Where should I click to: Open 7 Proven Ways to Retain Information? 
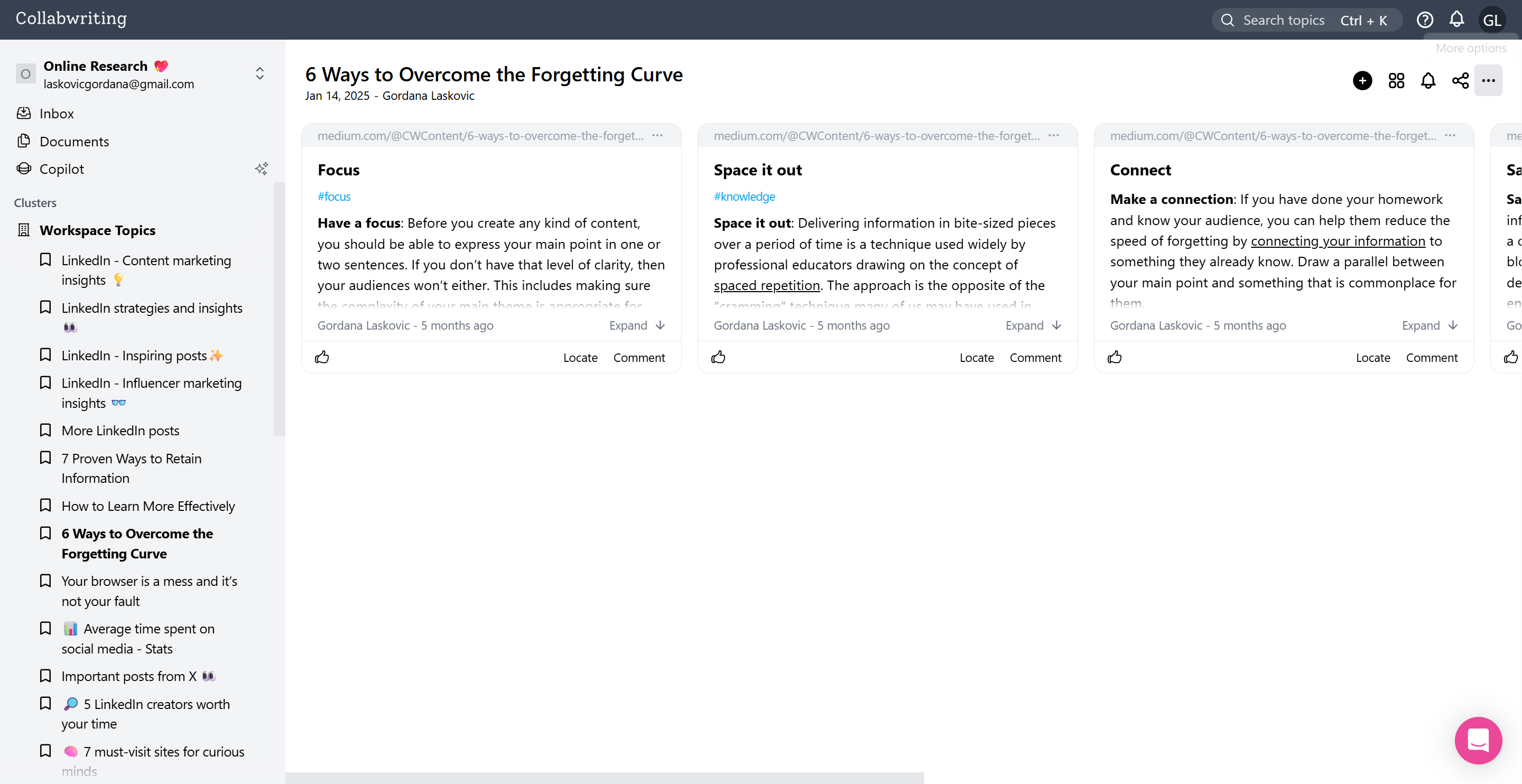click(131, 469)
